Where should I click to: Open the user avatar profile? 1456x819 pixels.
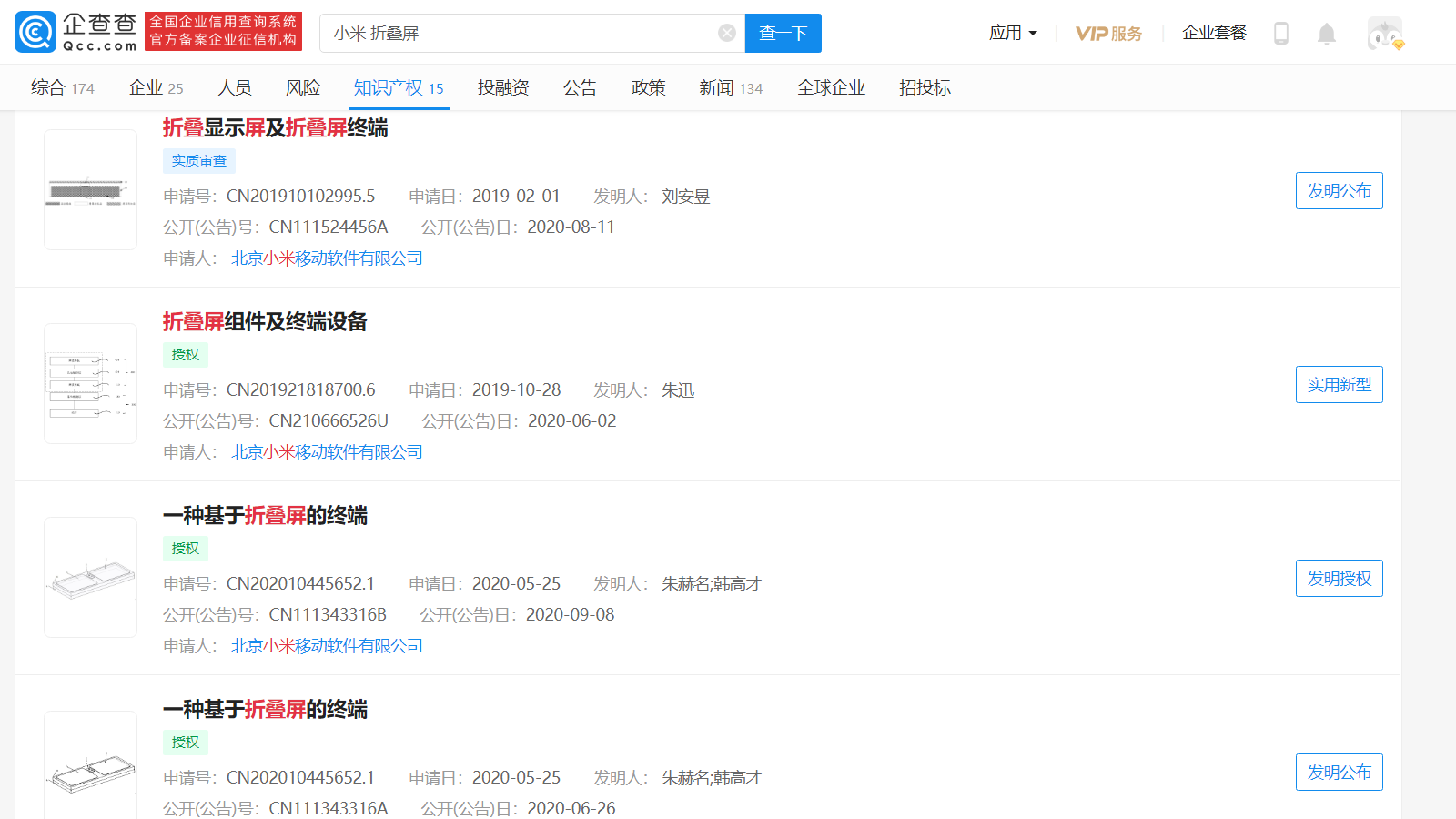[1384, 34]
